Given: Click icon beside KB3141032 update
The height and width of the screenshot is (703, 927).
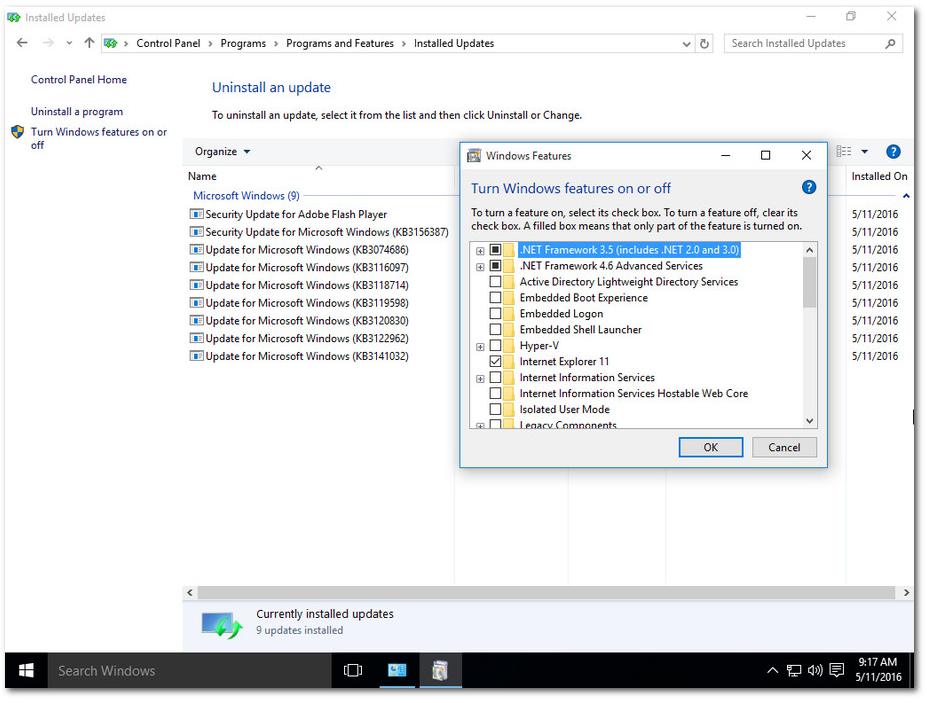Looking at the screenshot, I should (x=196, y=356).
